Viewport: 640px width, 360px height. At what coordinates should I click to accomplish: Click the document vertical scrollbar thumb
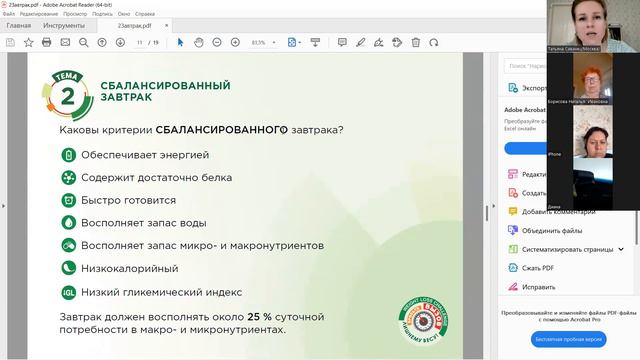[487, 213]
